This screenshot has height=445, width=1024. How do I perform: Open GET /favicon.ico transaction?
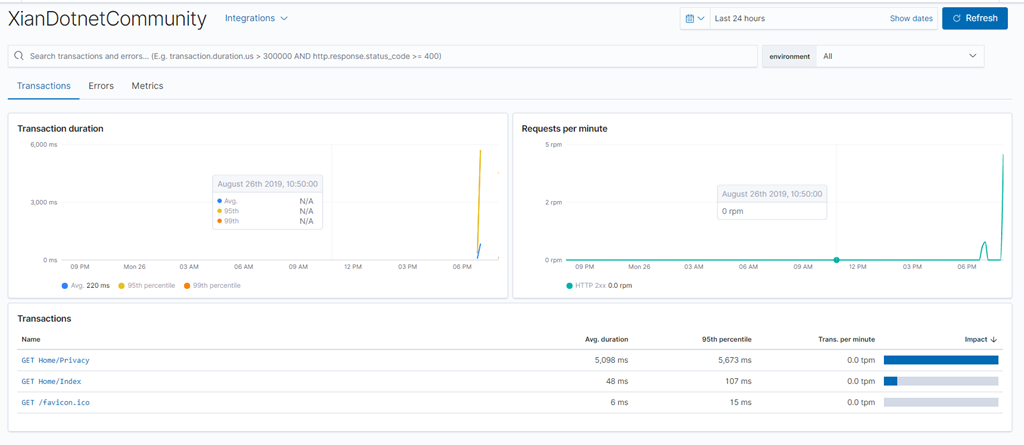[x=56, y=403]
